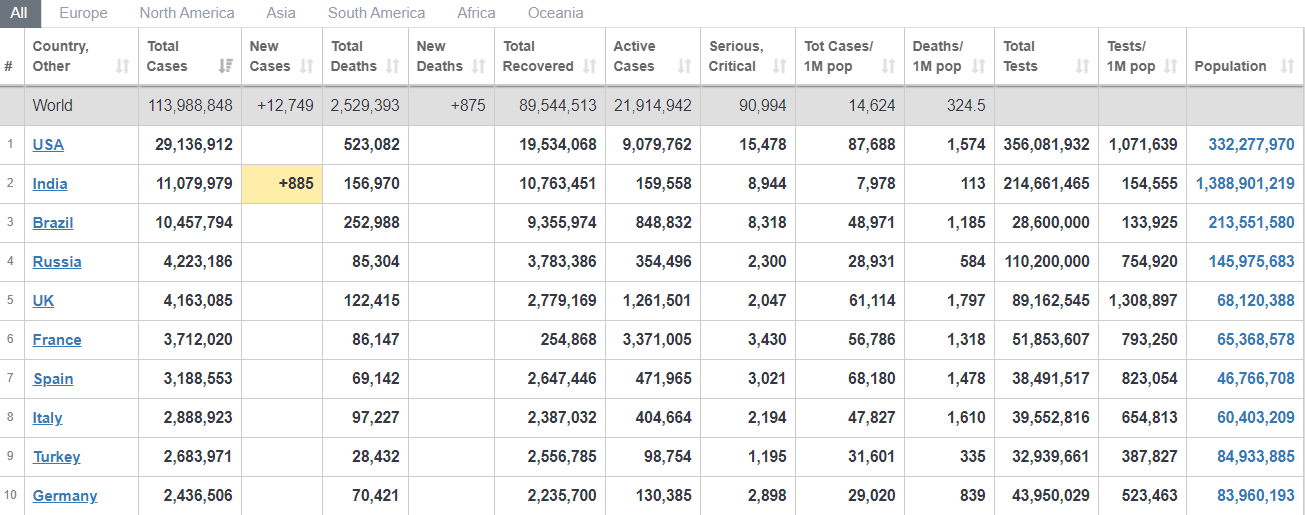The height and width of the screenshot is (515, 1305).
Task: Sort table by Total Cases column icon
Action: click(226, 67)
